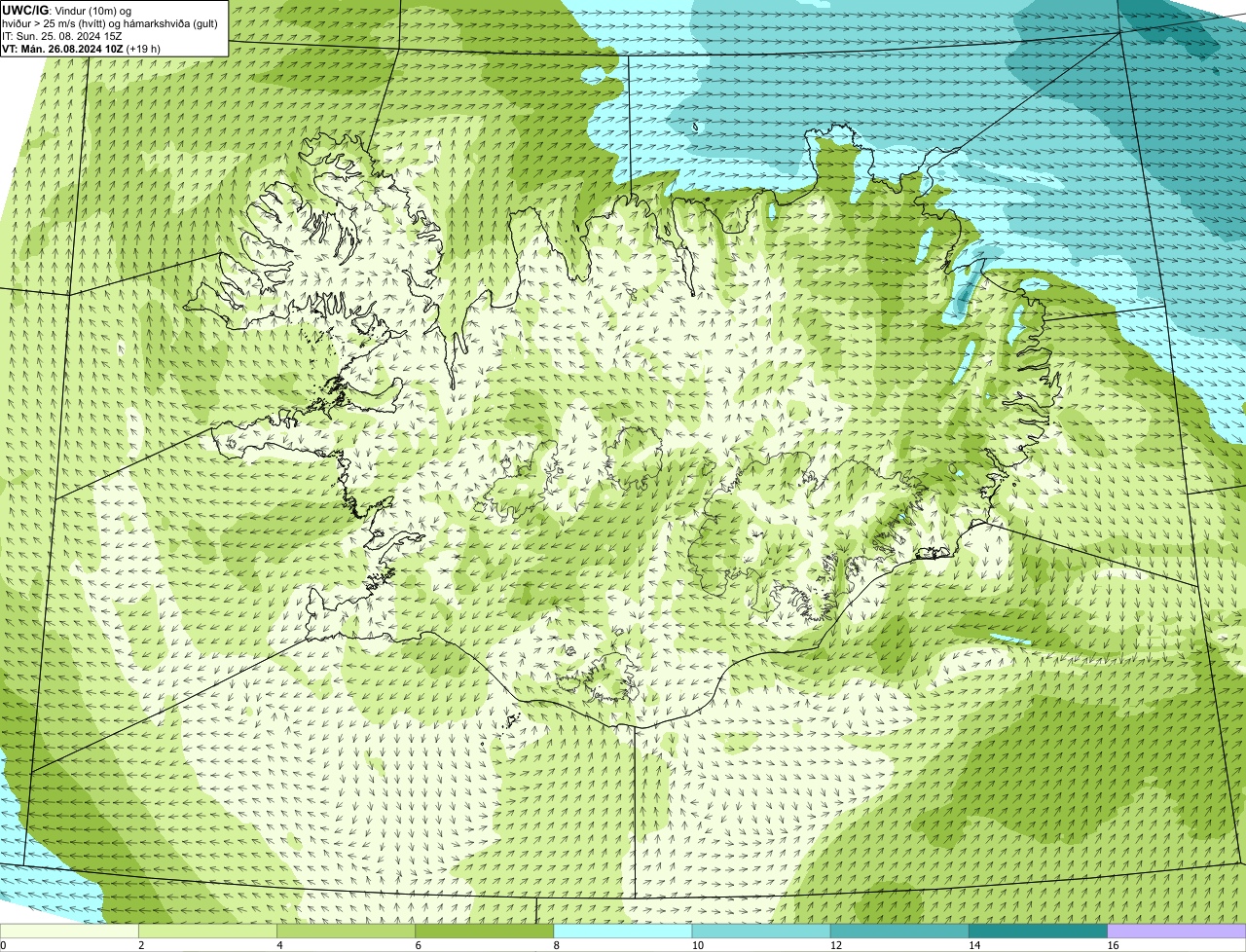1246x952 pixels.
Task: Click the '4' label under the color scale
Action: (279, 945)
